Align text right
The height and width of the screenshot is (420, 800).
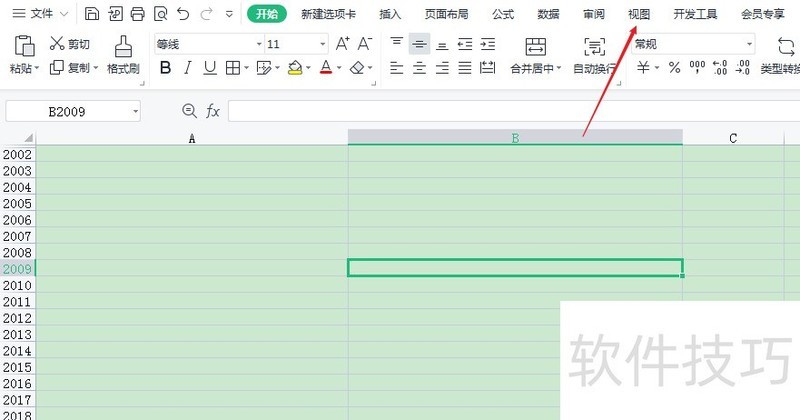[442, 67]
